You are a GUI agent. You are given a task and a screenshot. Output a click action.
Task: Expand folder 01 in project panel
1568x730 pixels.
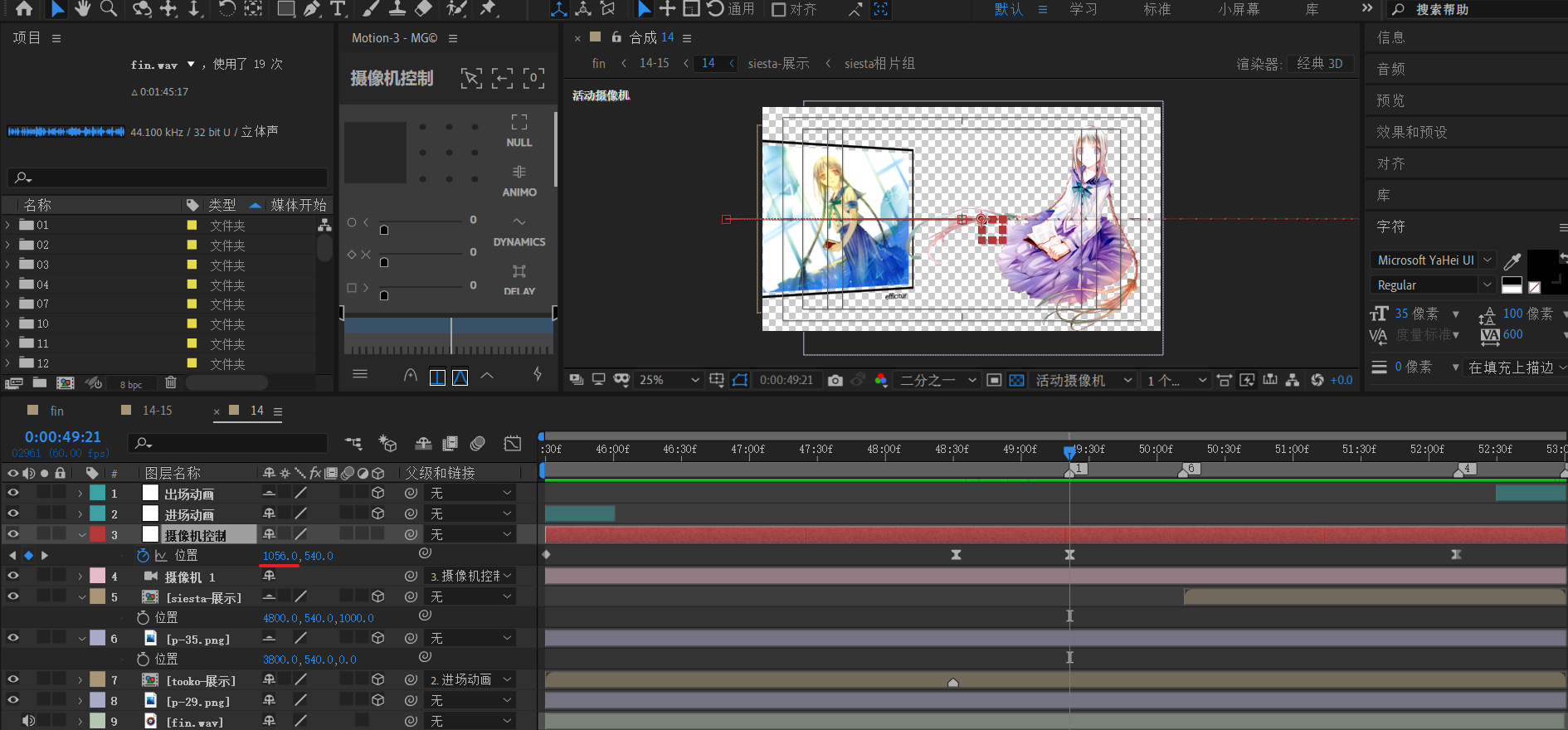point(8,225)
